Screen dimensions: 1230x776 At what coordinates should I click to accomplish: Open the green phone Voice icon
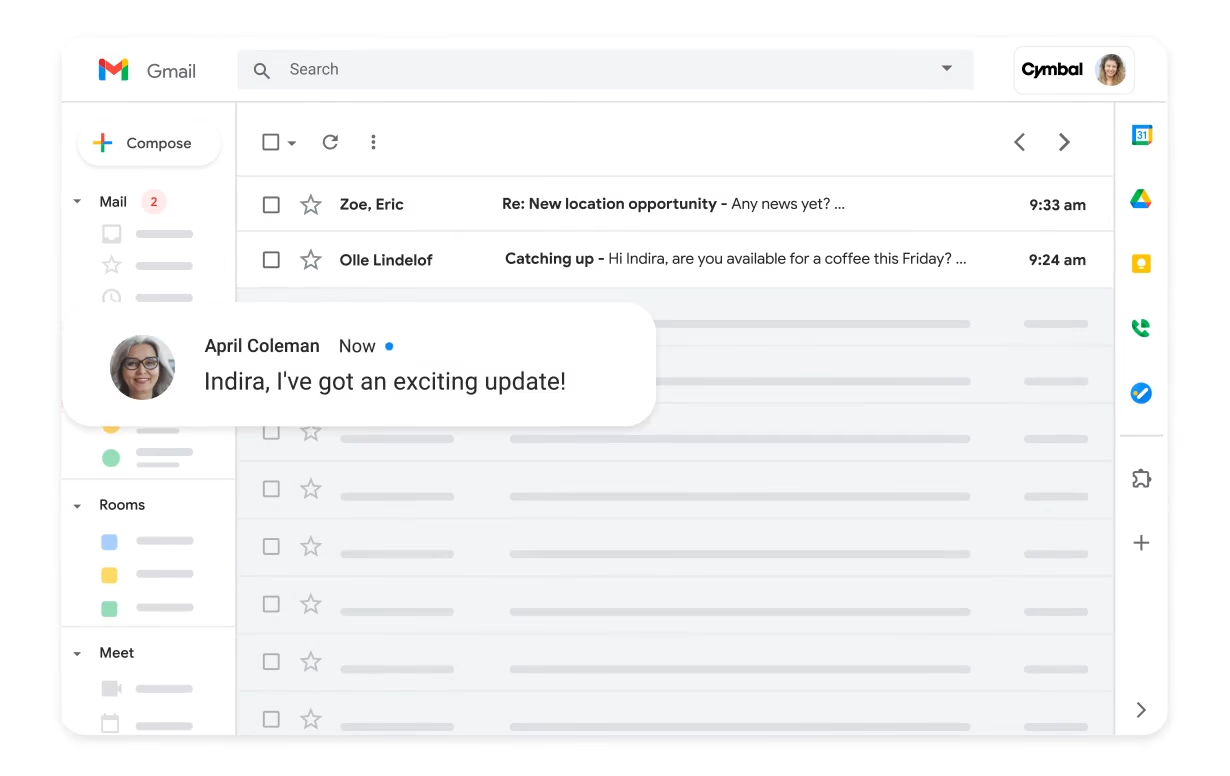click(x=1141, y=328)
